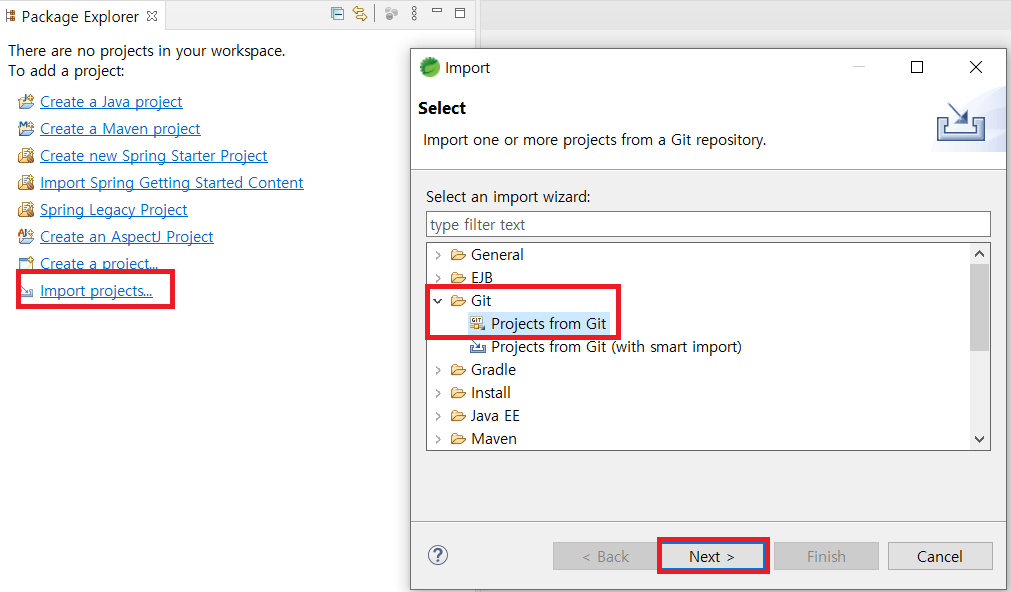Image resolution: width=1011 pixels, height=592 pixels.
Task: Click the Import Spring Getting Started icon
Action: [x=26, y=183]
